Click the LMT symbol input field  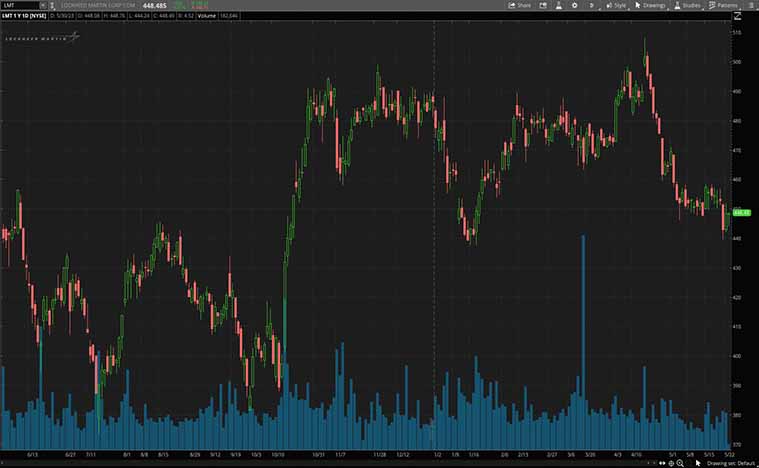(x=20, y=5)
